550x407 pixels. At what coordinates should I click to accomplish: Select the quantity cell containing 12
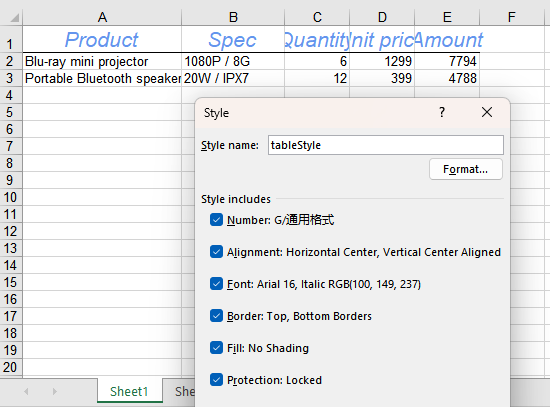pos(317,78)
